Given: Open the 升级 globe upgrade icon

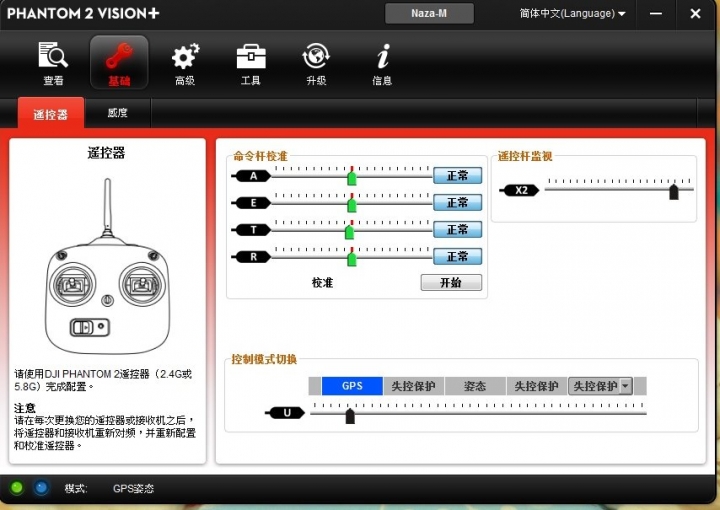Looking at the screenshot, I should click(316, 63).
